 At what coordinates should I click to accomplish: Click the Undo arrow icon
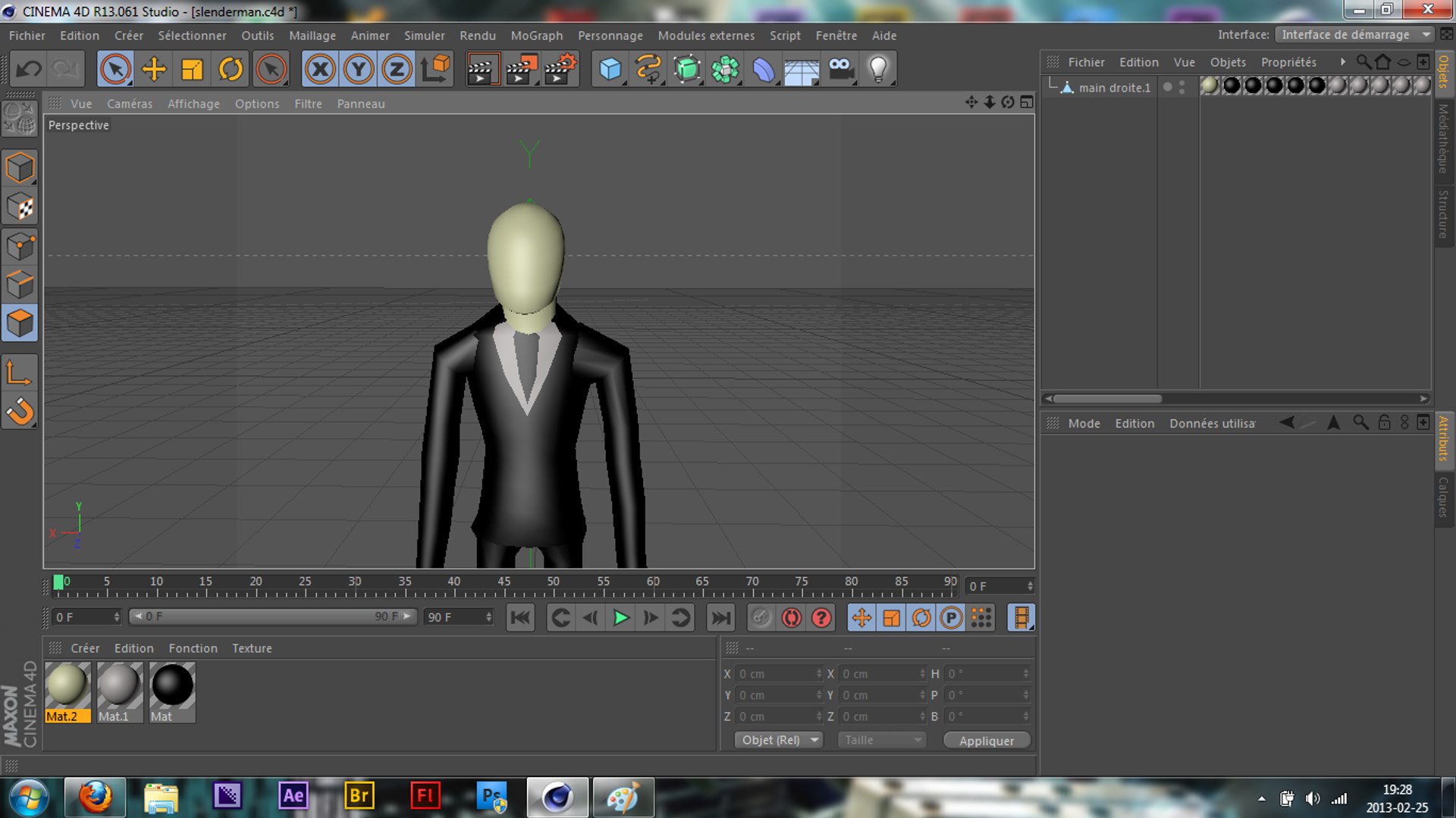click(x=29, y=70)
